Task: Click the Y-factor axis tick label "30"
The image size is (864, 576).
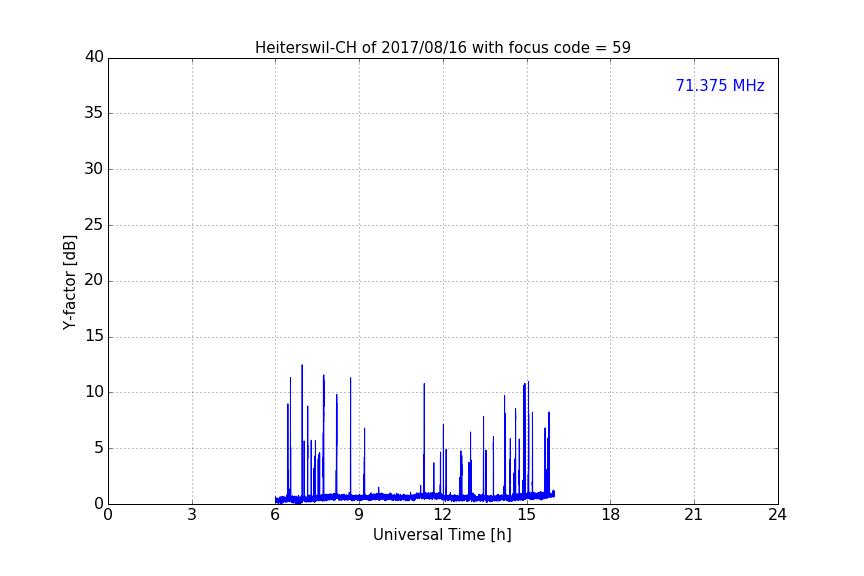Action: point(94,169)
